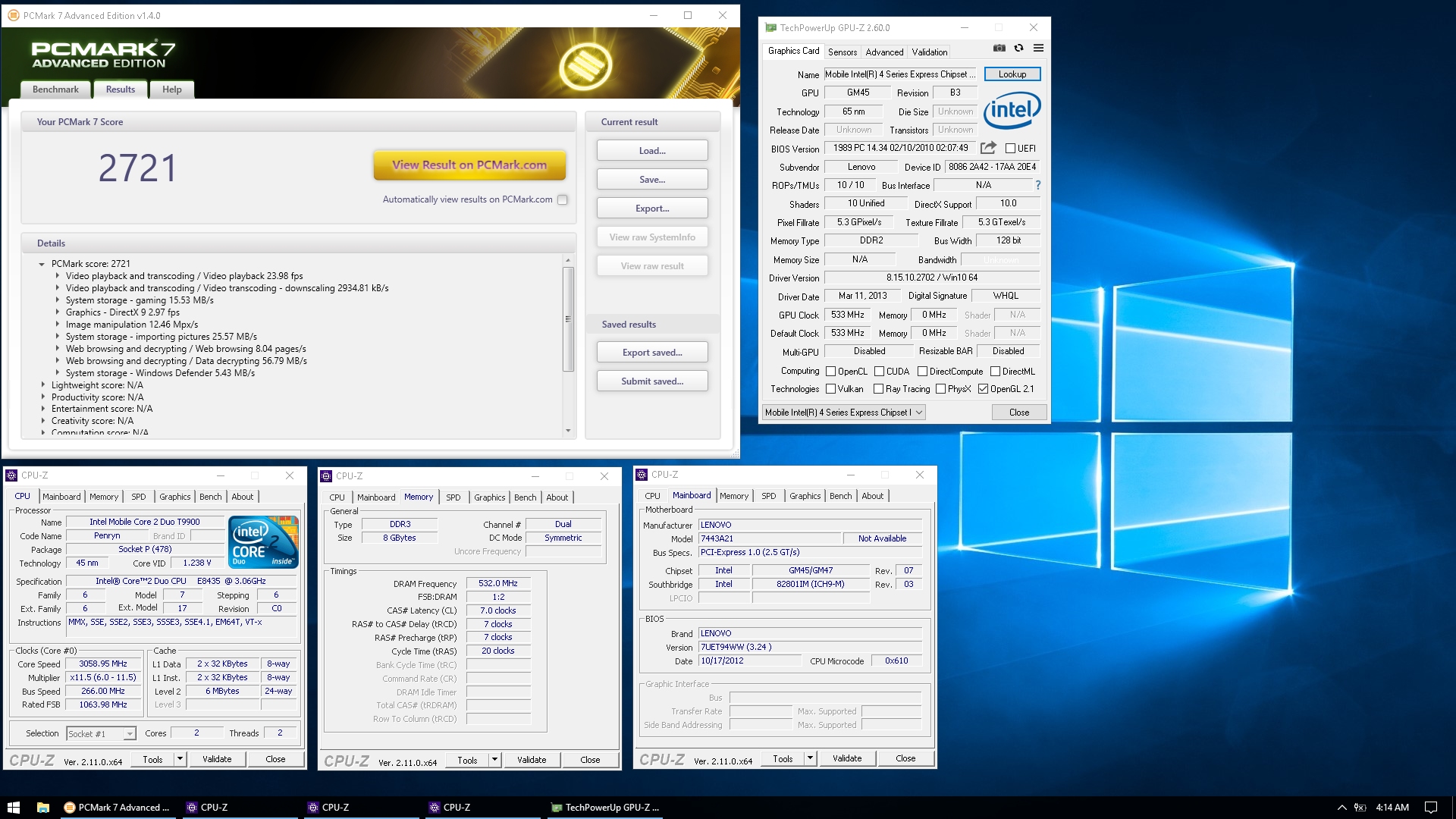Image resolution: width=1456 pixels, height=819 pixels.
Task: Open Bench tab in CPU-Z Mainboard window
Action: tap(840, 496)
